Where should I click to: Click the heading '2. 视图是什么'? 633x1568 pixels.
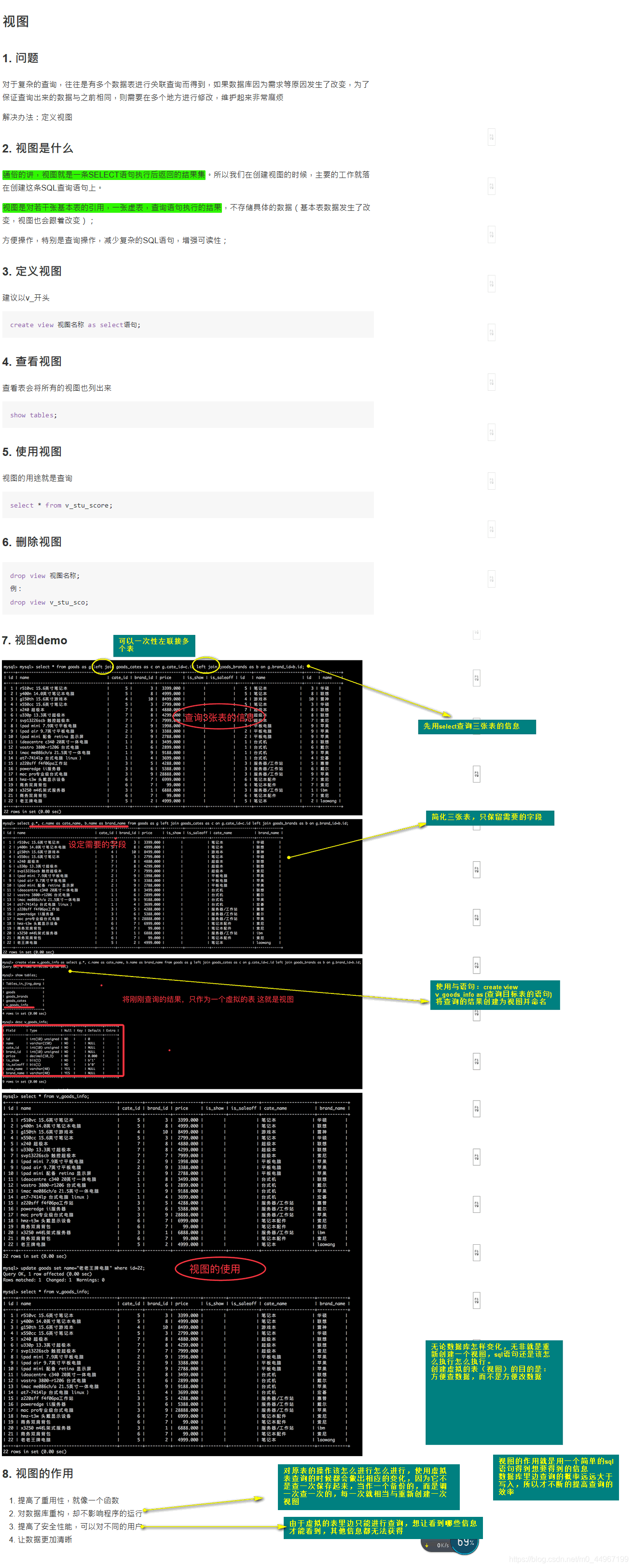[x=37, y=148]
